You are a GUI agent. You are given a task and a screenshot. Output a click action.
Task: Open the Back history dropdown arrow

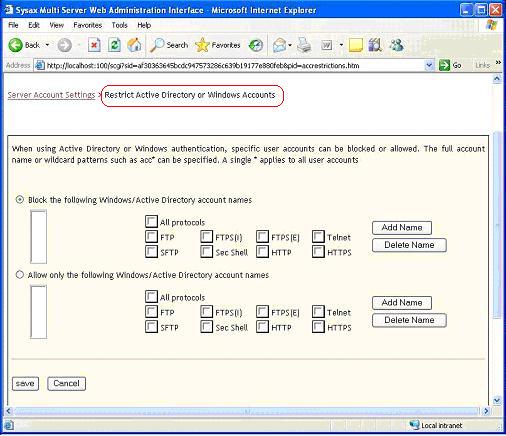point(47,45)
